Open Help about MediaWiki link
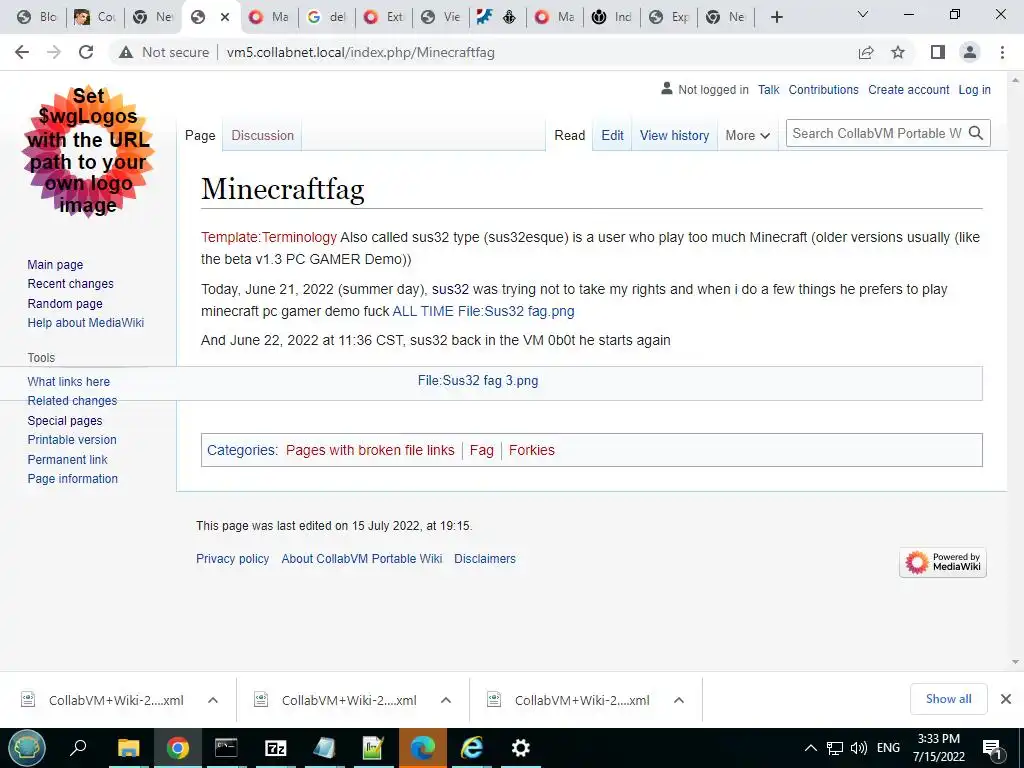Image resolution: width=1024 pixels, height=768 pixels. (86, 323)
